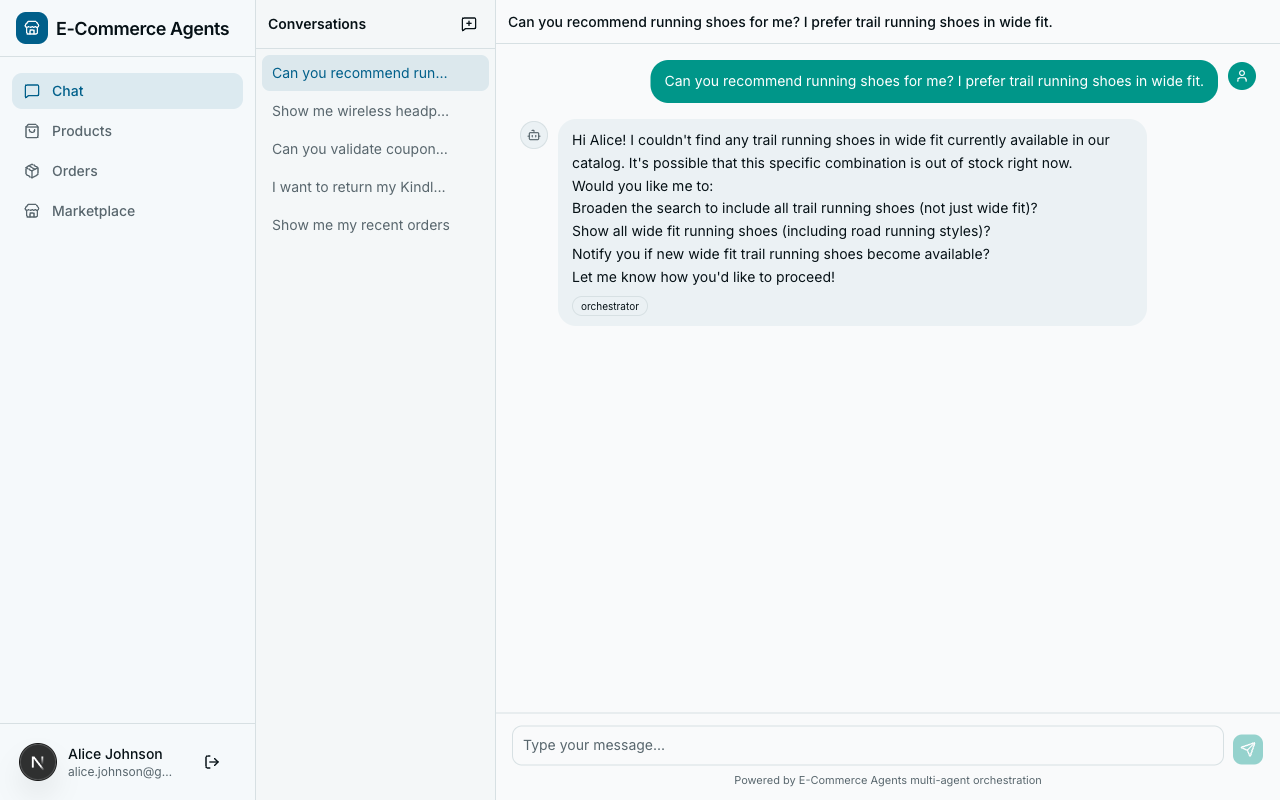Open the Products section via its box icon
Viewport: 1280px width, 800px height.
pyautogui.click(x=33, y=130)
